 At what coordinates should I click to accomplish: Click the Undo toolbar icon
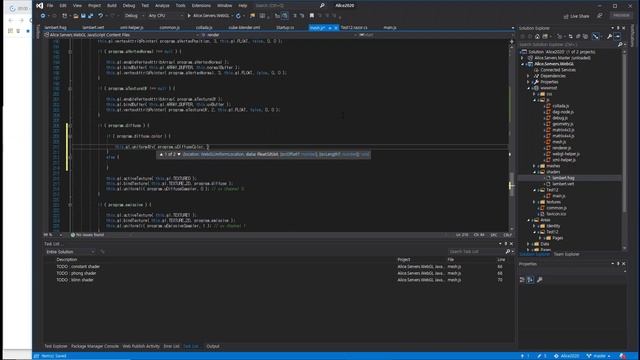[x=100, y=16]
